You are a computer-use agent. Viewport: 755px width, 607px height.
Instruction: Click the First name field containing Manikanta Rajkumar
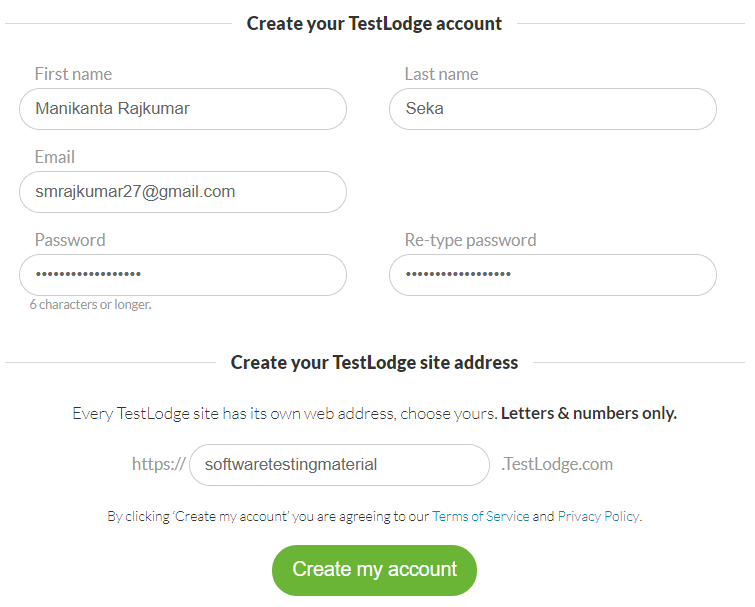183,109
